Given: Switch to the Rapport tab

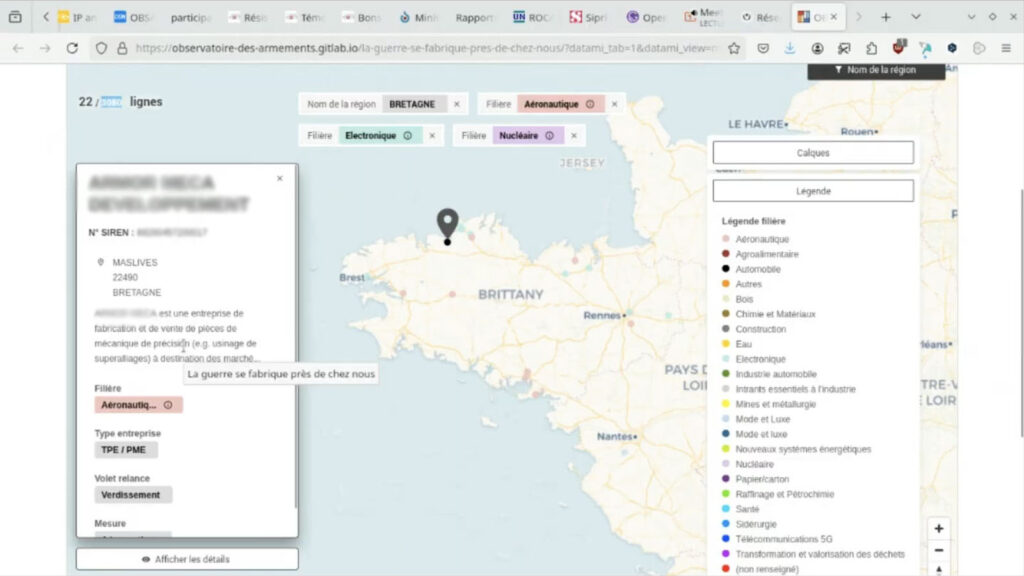Looking at the screenshot, I should coord(475,18).
